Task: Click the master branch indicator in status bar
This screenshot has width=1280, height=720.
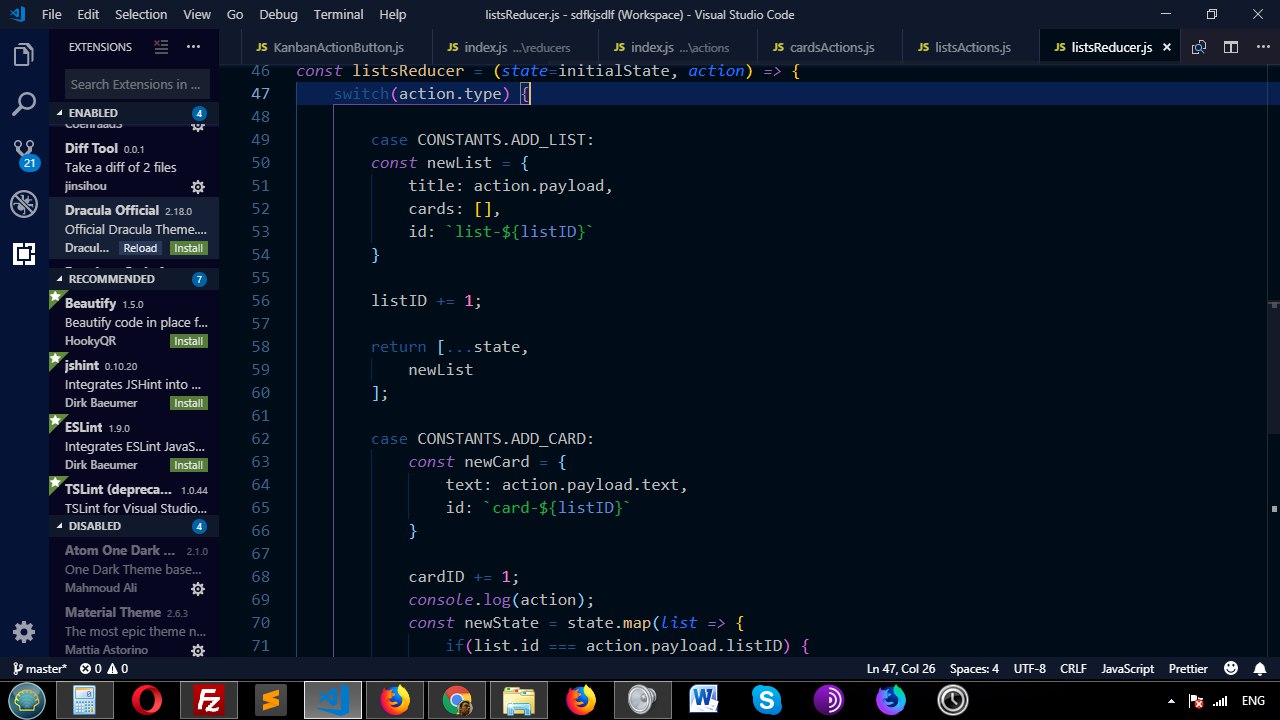Action: click(x=40, y=669)
